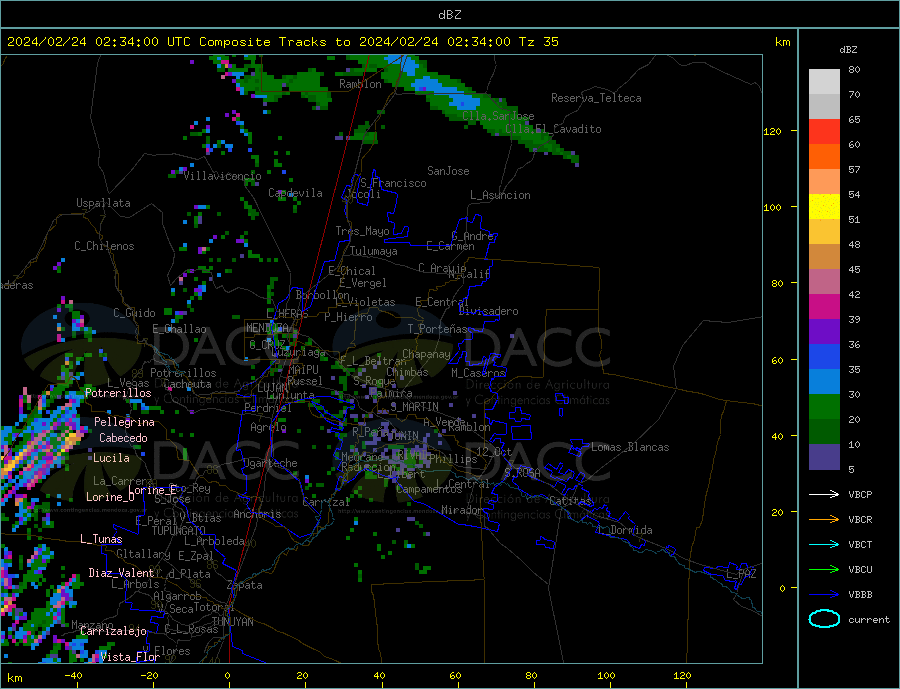Click the E_Challao label

(x=179, y=329)
